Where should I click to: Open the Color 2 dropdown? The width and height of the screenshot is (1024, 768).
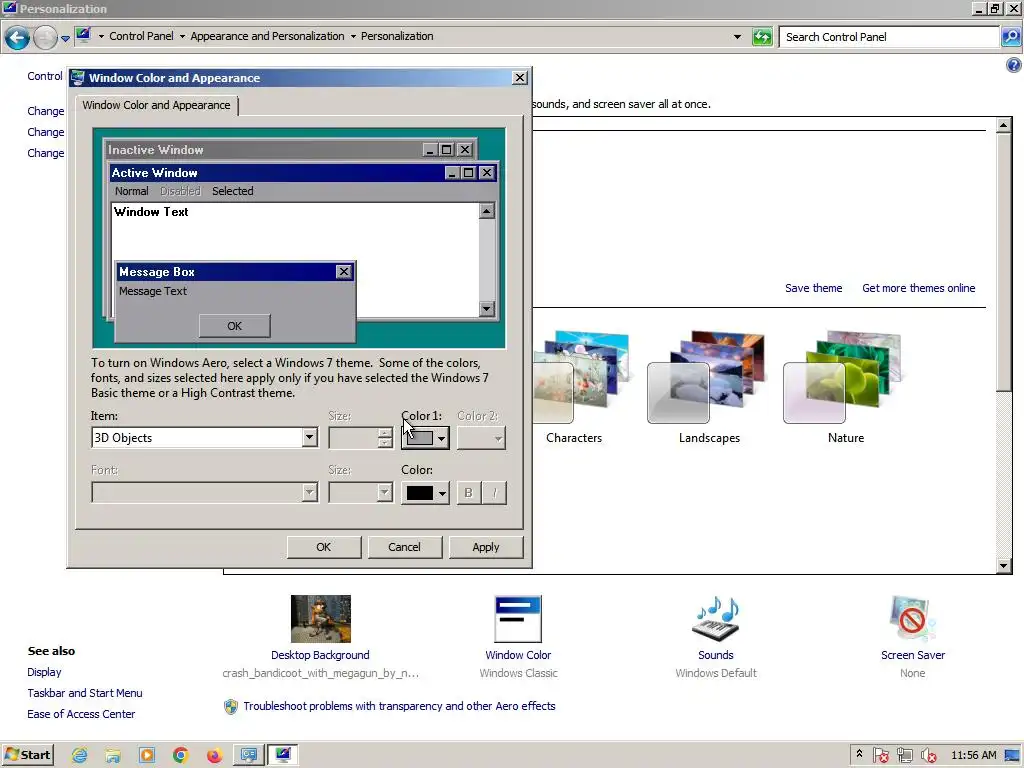pyautogui.click(x=481, y=438)
